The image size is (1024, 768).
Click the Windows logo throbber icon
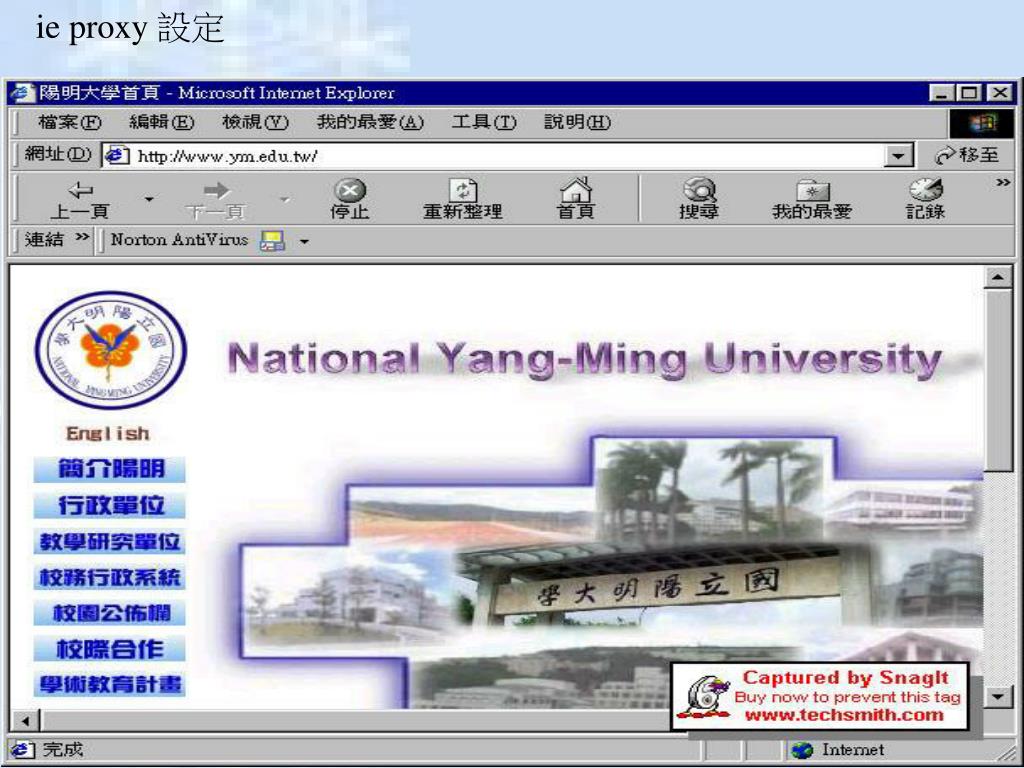click(982, 123)
